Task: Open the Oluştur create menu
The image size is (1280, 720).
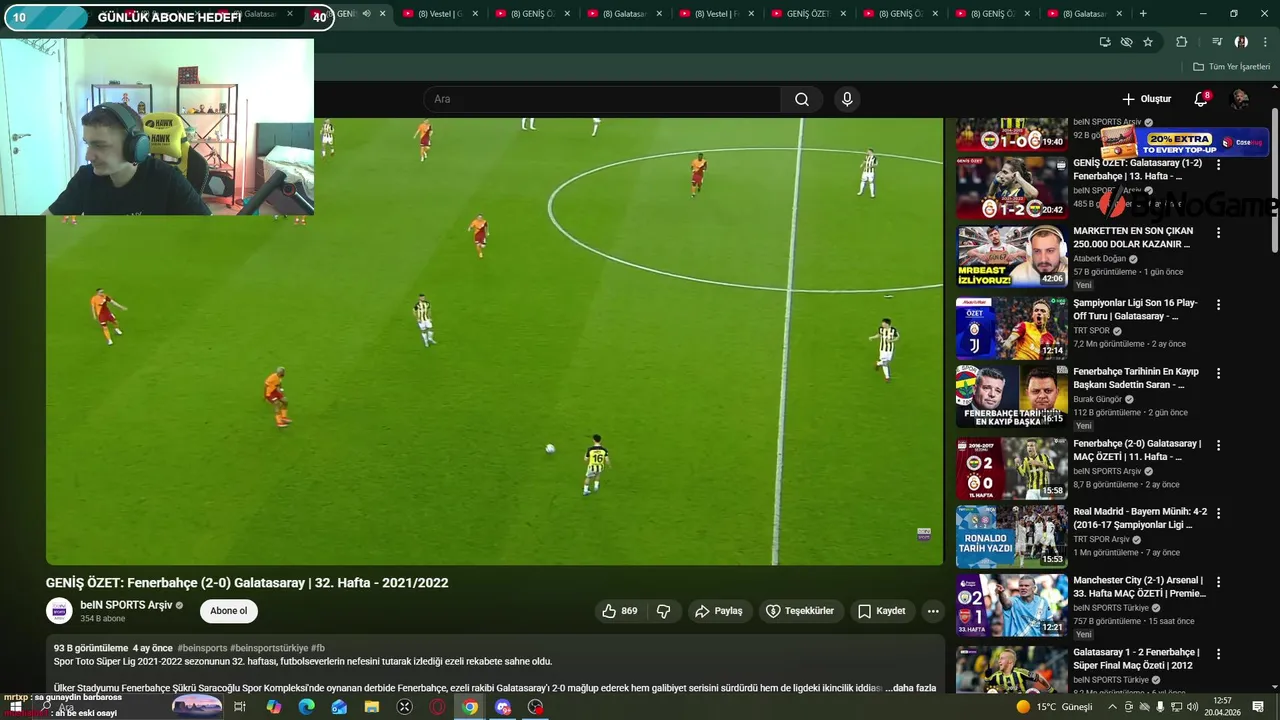Action: coord(1146,99)
